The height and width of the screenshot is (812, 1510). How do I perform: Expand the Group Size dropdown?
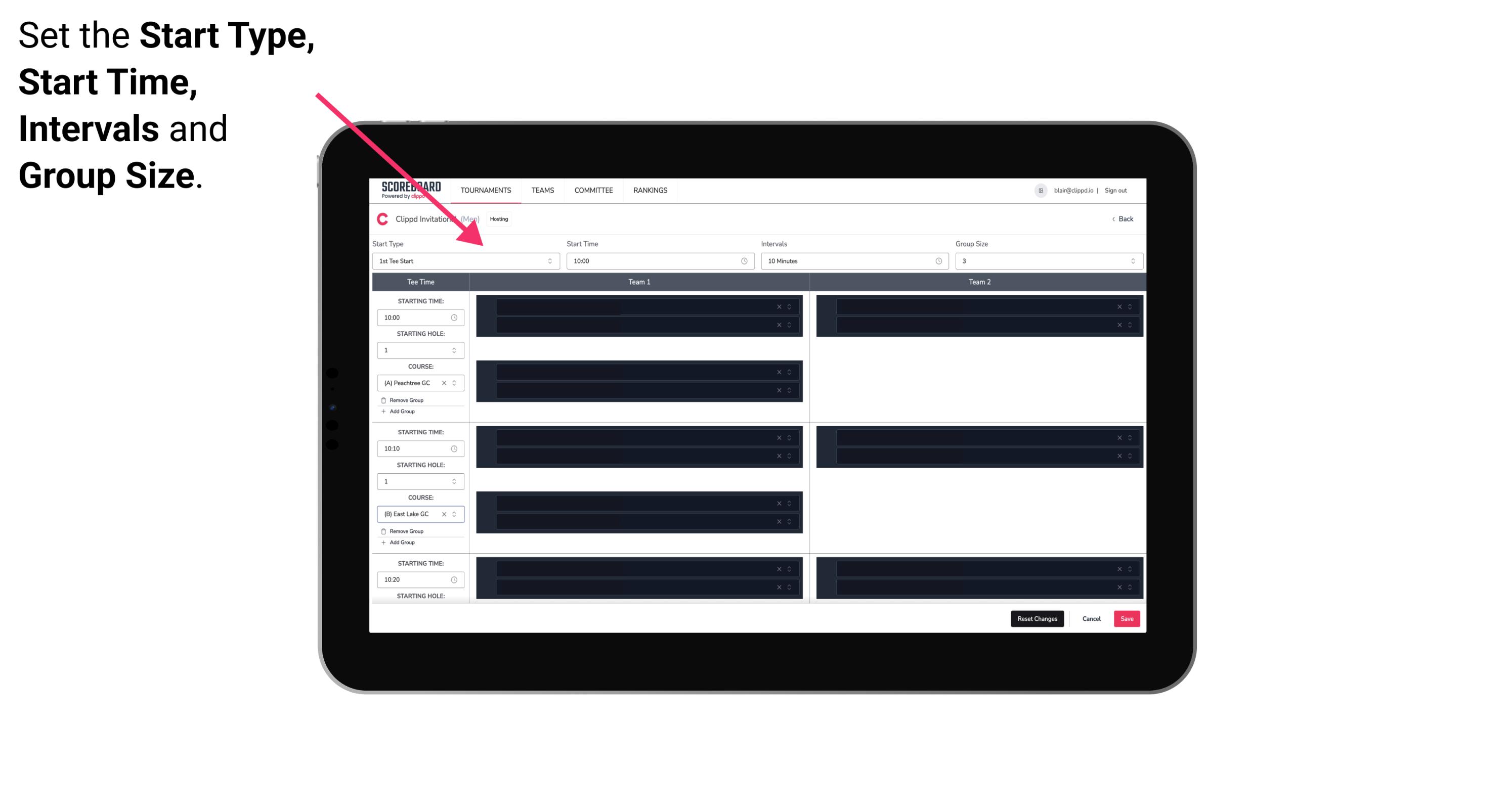[x=1131, y=261]
